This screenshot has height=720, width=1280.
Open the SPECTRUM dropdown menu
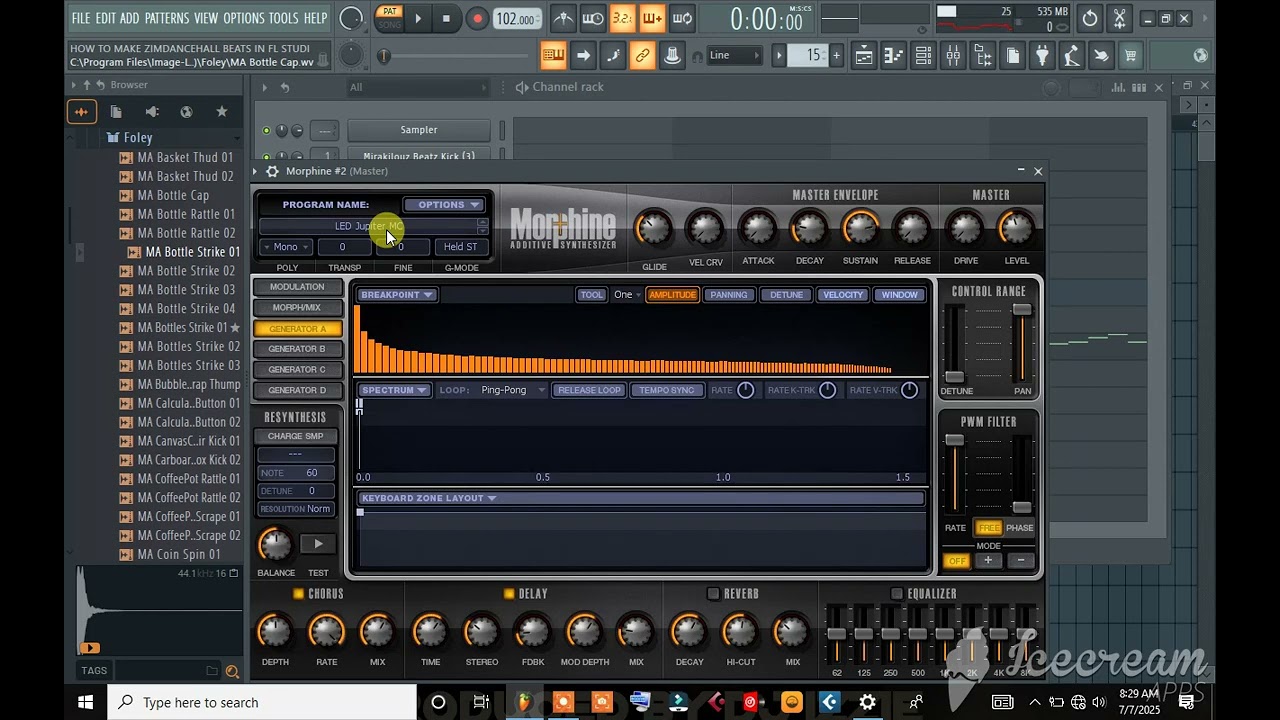[394, 390]
